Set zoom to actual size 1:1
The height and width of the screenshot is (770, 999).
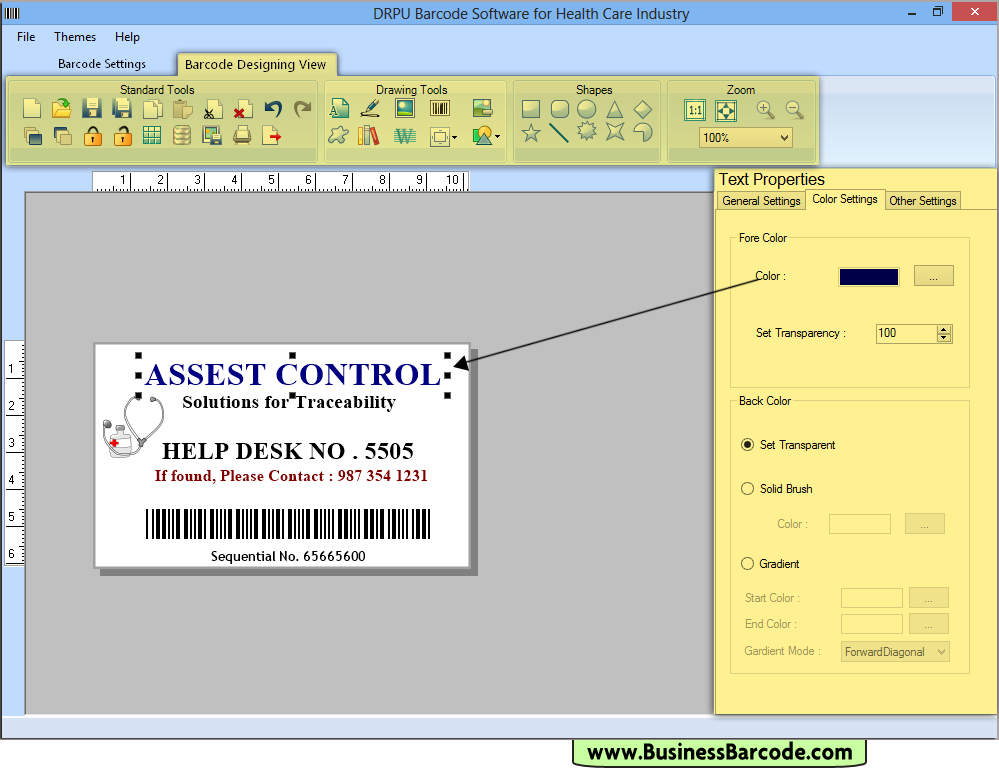[695, 110]
